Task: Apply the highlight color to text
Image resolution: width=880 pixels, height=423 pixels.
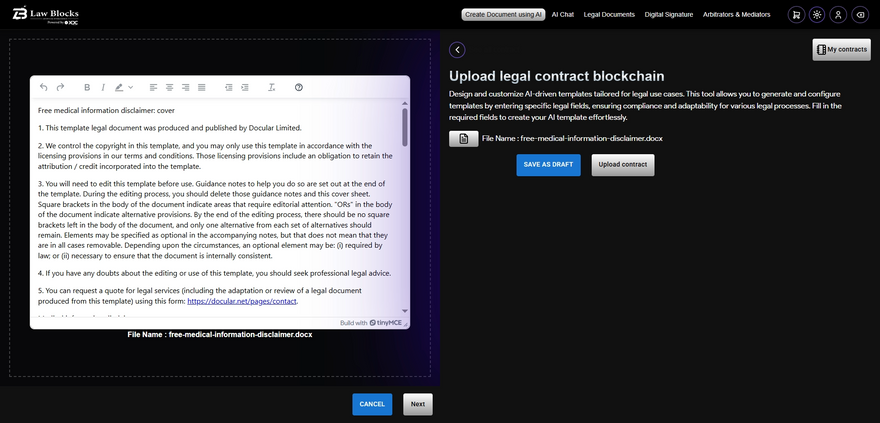Action: (x=118, y=88)
